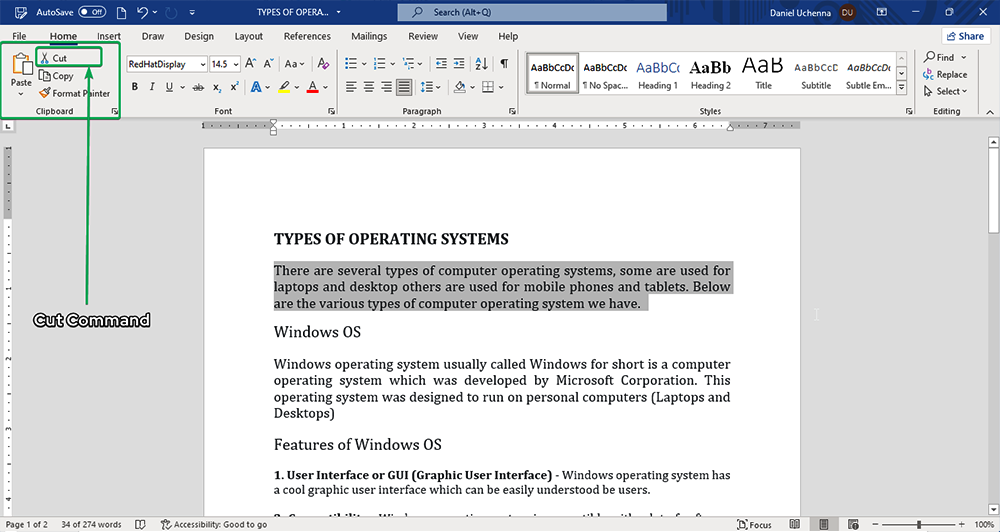Open the References tab
Image resolution: width=1000 pixels, height=532 pixels.
tap(307, 36)
